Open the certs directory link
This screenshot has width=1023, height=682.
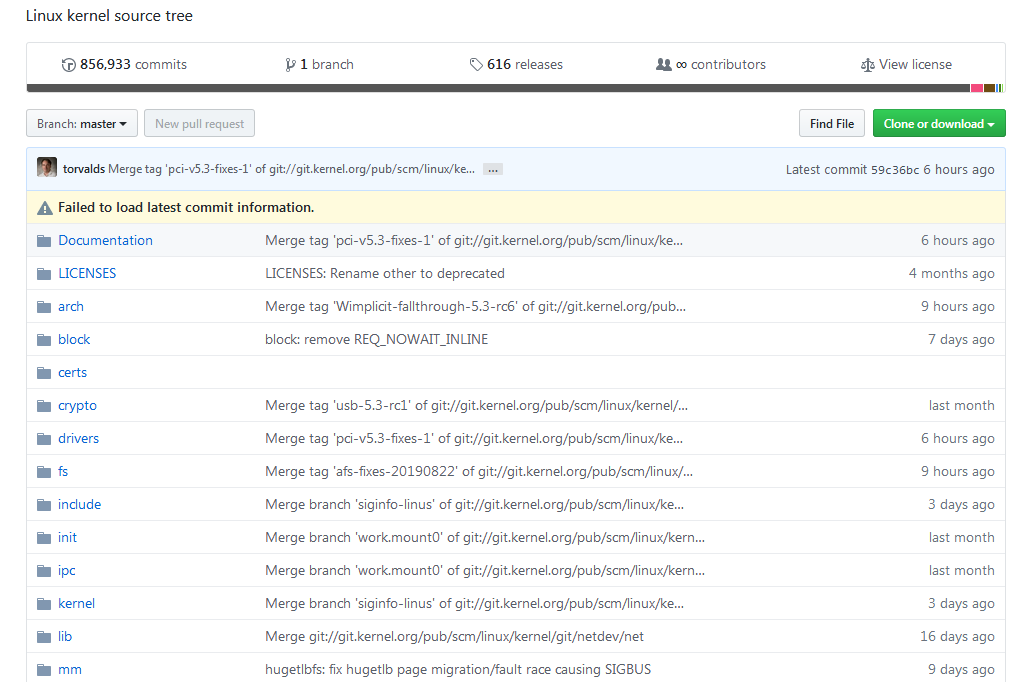(72, 373)
